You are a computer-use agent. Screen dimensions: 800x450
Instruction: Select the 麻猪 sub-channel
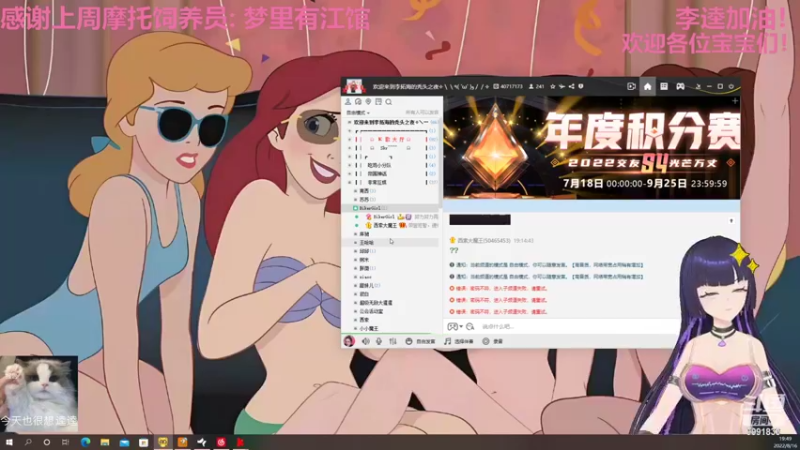364,234
